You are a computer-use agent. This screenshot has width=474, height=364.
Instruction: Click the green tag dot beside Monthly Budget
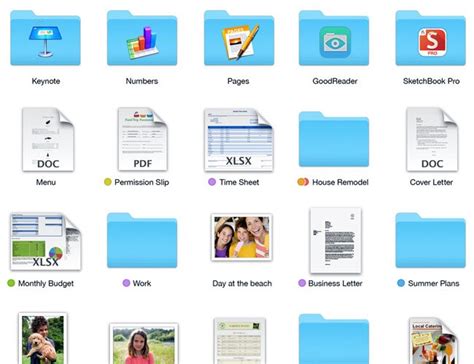(x=11, y=283)
